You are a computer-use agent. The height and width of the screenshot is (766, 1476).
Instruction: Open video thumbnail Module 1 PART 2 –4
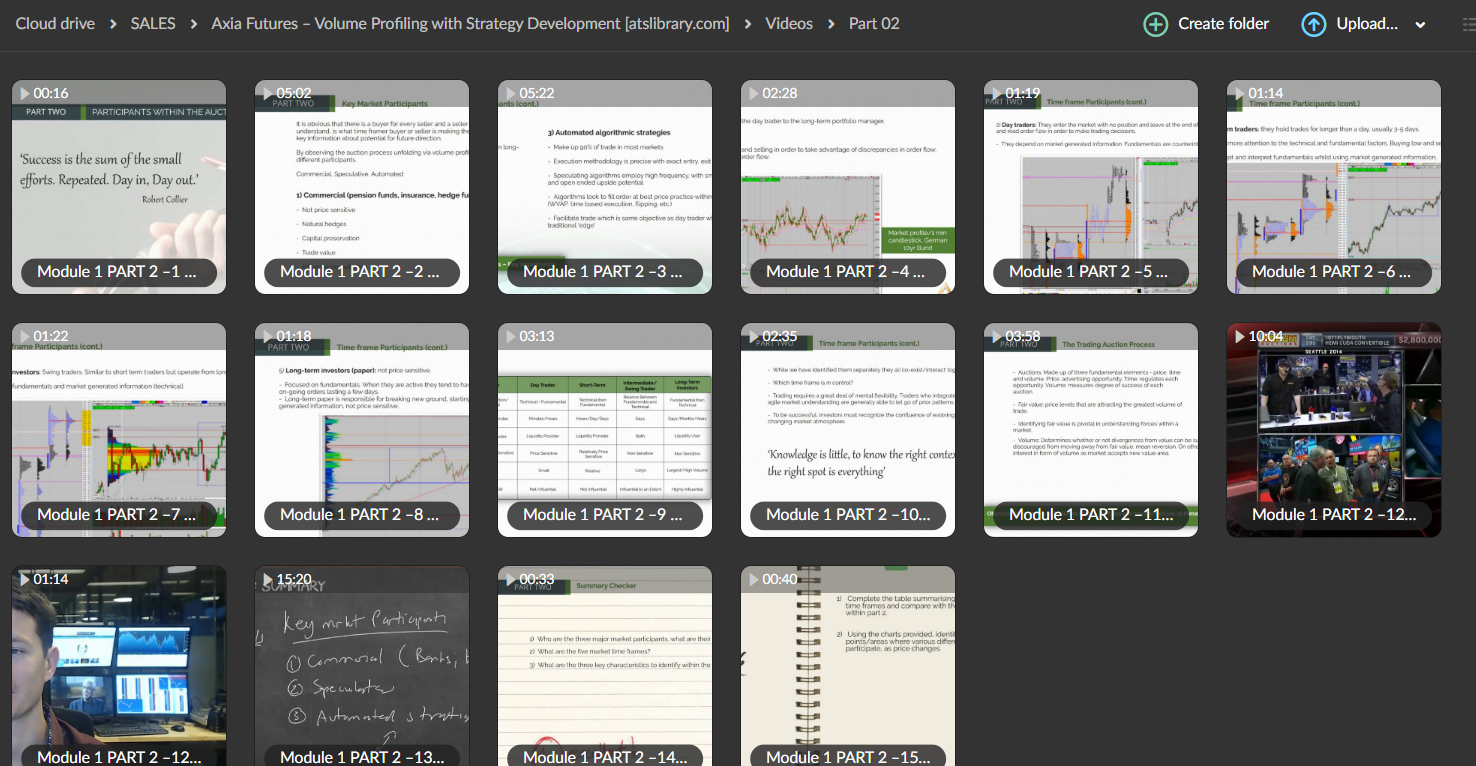click(x=848, y=187)
